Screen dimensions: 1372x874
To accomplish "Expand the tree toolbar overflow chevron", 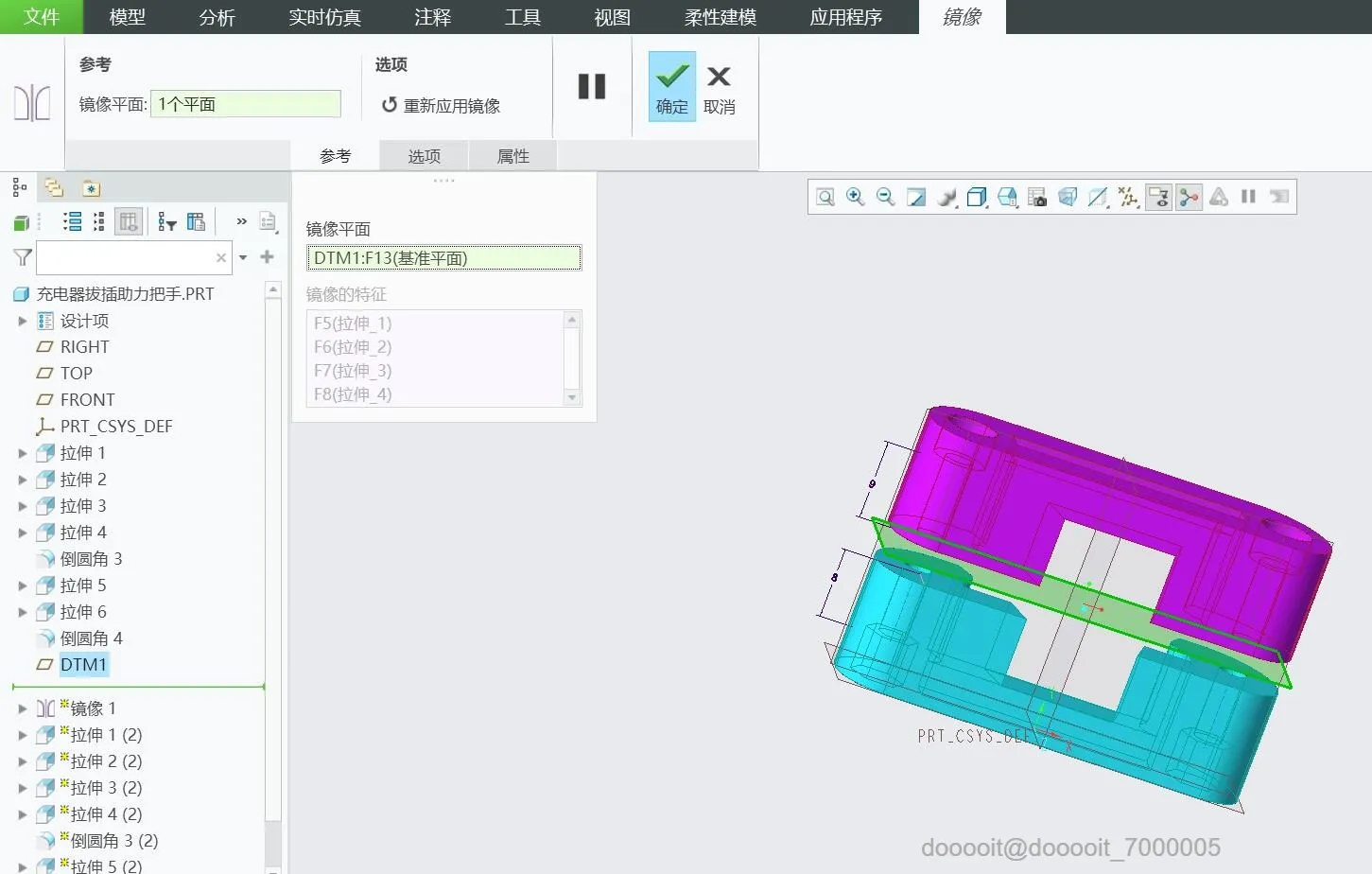I will click(x=241, y=221).
